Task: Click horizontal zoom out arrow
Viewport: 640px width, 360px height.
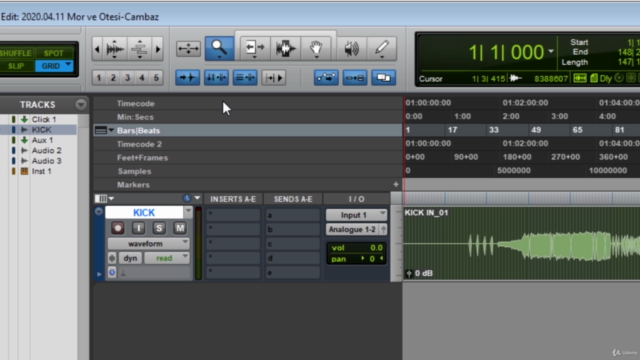Action: coord(97,49)
